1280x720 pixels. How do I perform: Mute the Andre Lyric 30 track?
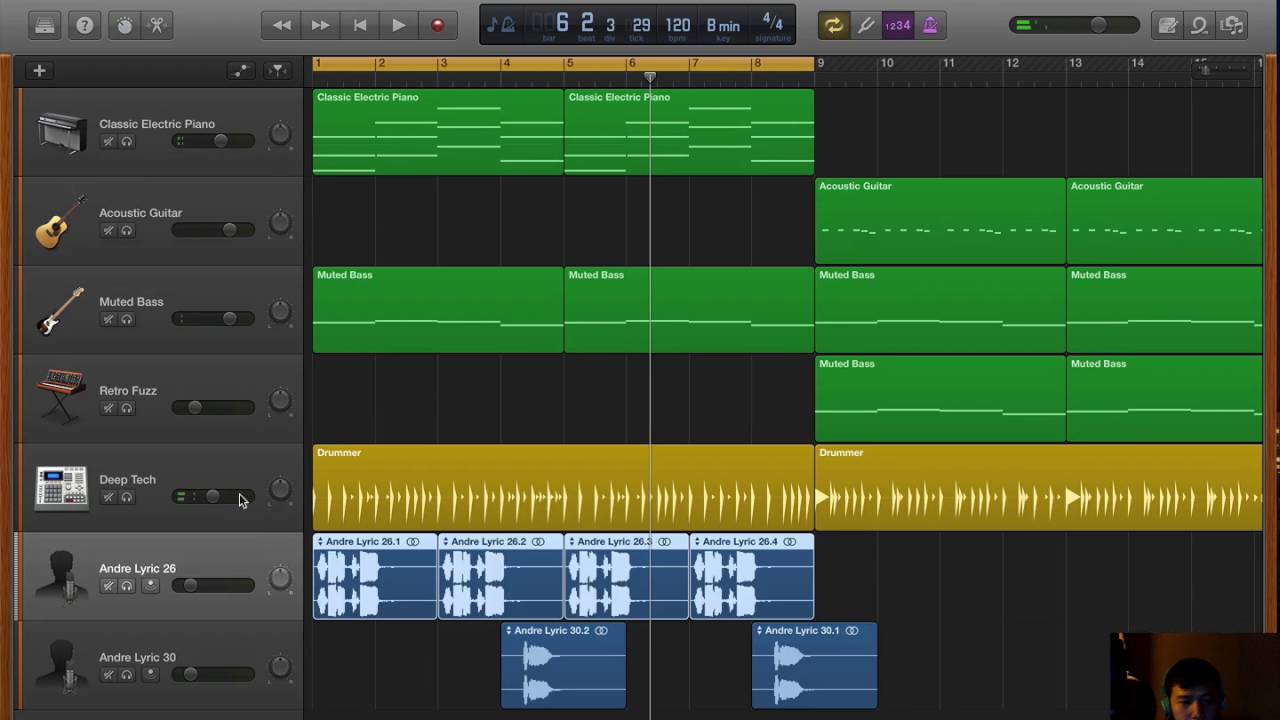tap(108, 675)
